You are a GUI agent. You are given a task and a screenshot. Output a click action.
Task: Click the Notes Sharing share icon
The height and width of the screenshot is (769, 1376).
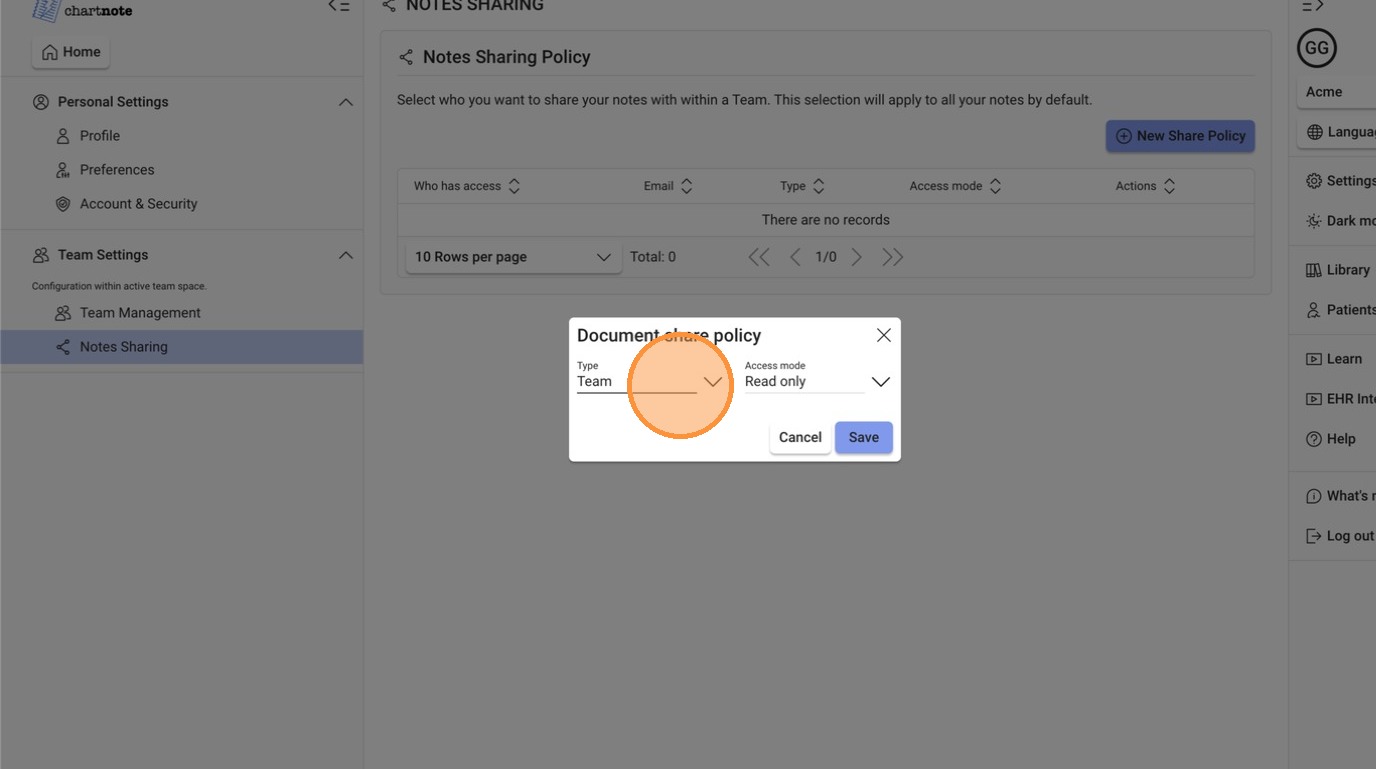click(63, 347)
